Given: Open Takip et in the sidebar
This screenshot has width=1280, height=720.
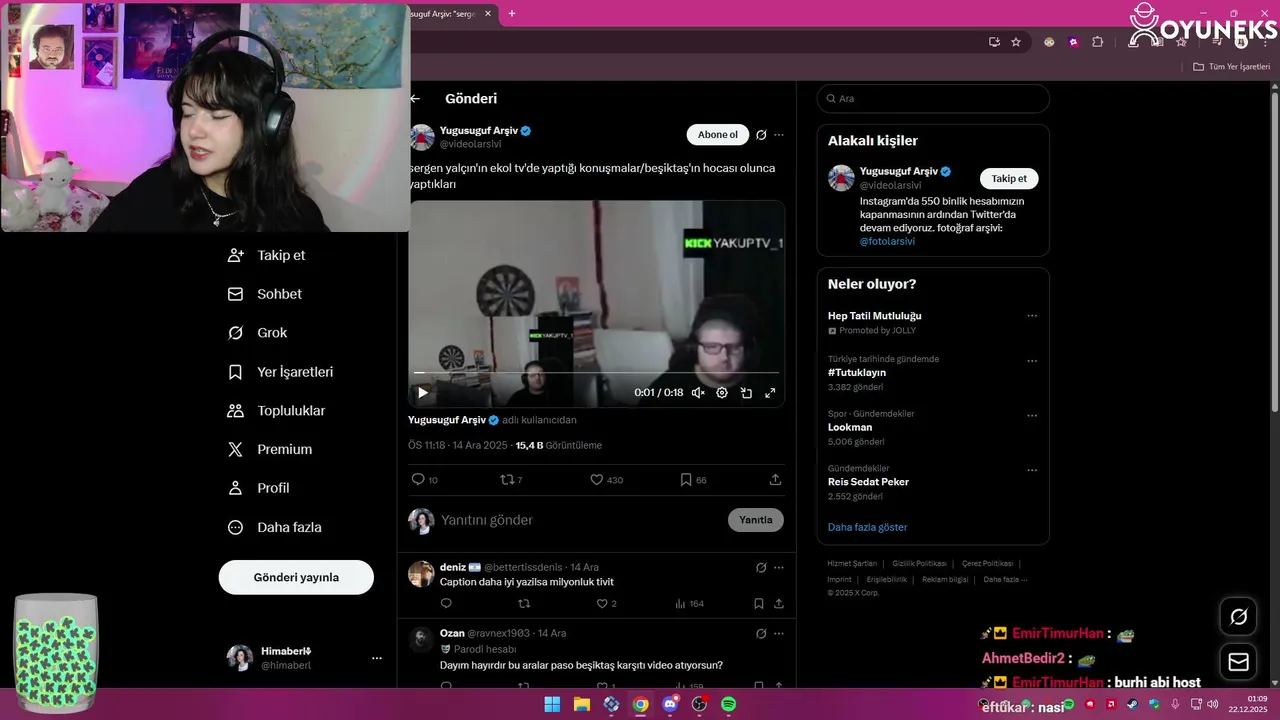Looking at the screenshot, I should (267, 255).
